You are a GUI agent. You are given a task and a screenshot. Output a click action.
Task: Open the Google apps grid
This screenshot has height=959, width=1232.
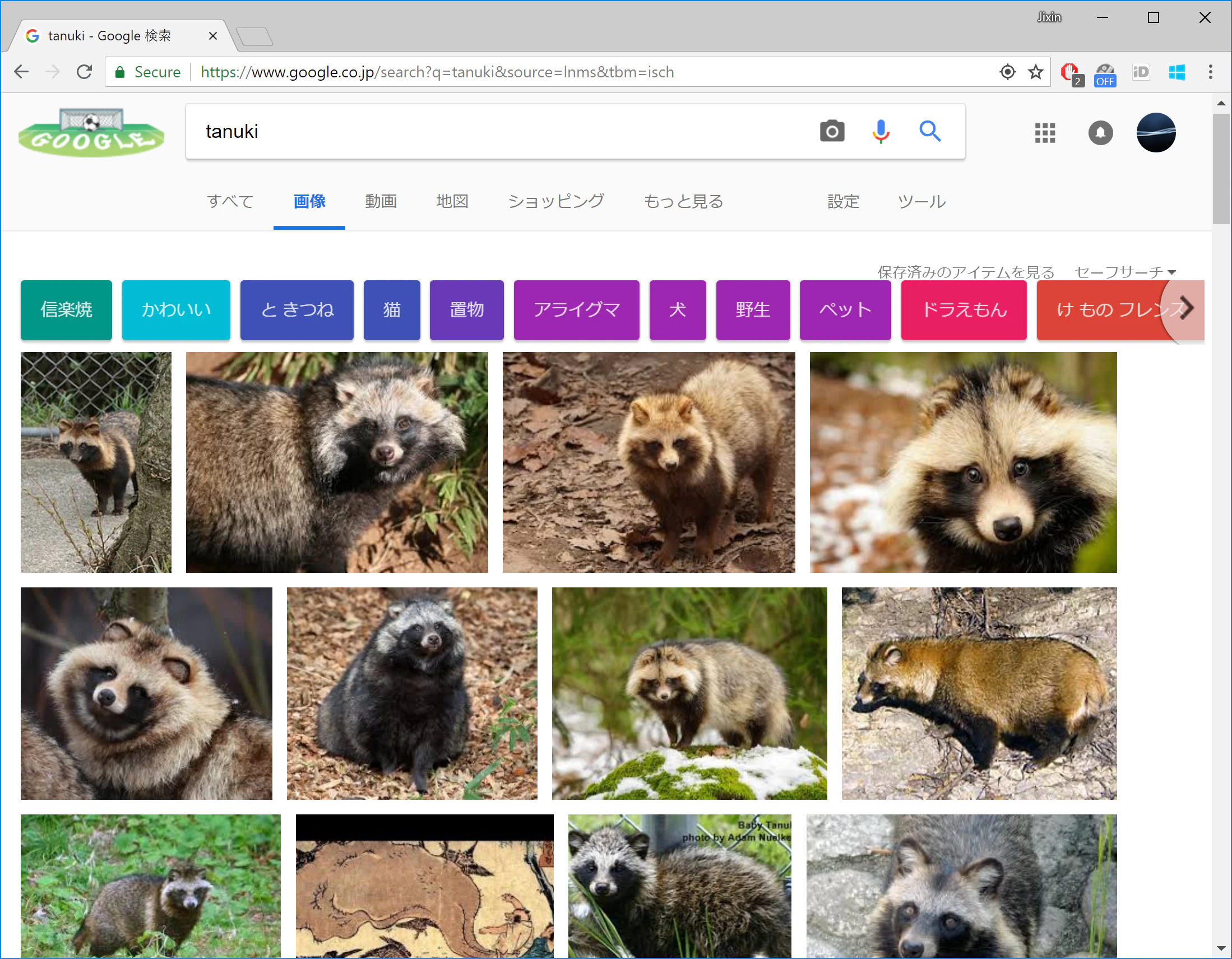click(x=1045, y=133)
